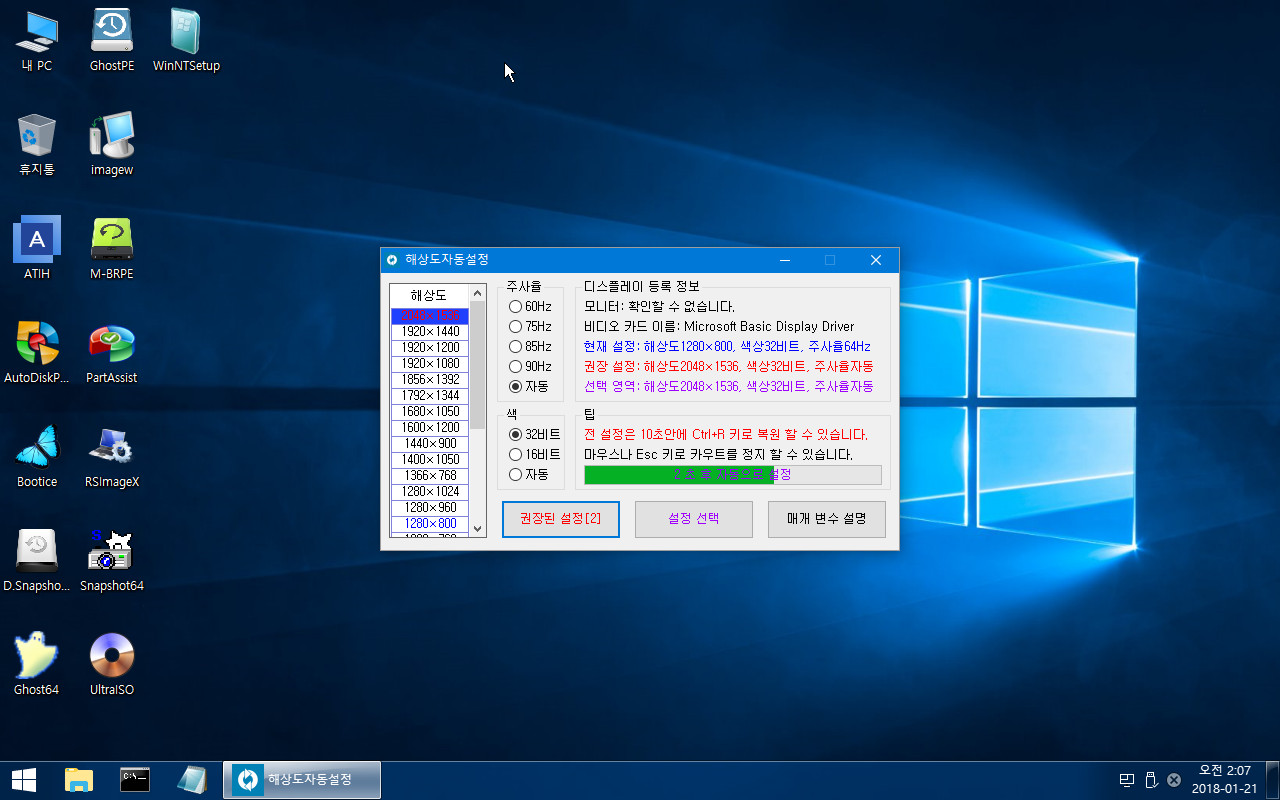The width and height of the screenshot is (1280, 800).
Task: Click the USB safely remove tray icon
Action: pos(1151,780)
